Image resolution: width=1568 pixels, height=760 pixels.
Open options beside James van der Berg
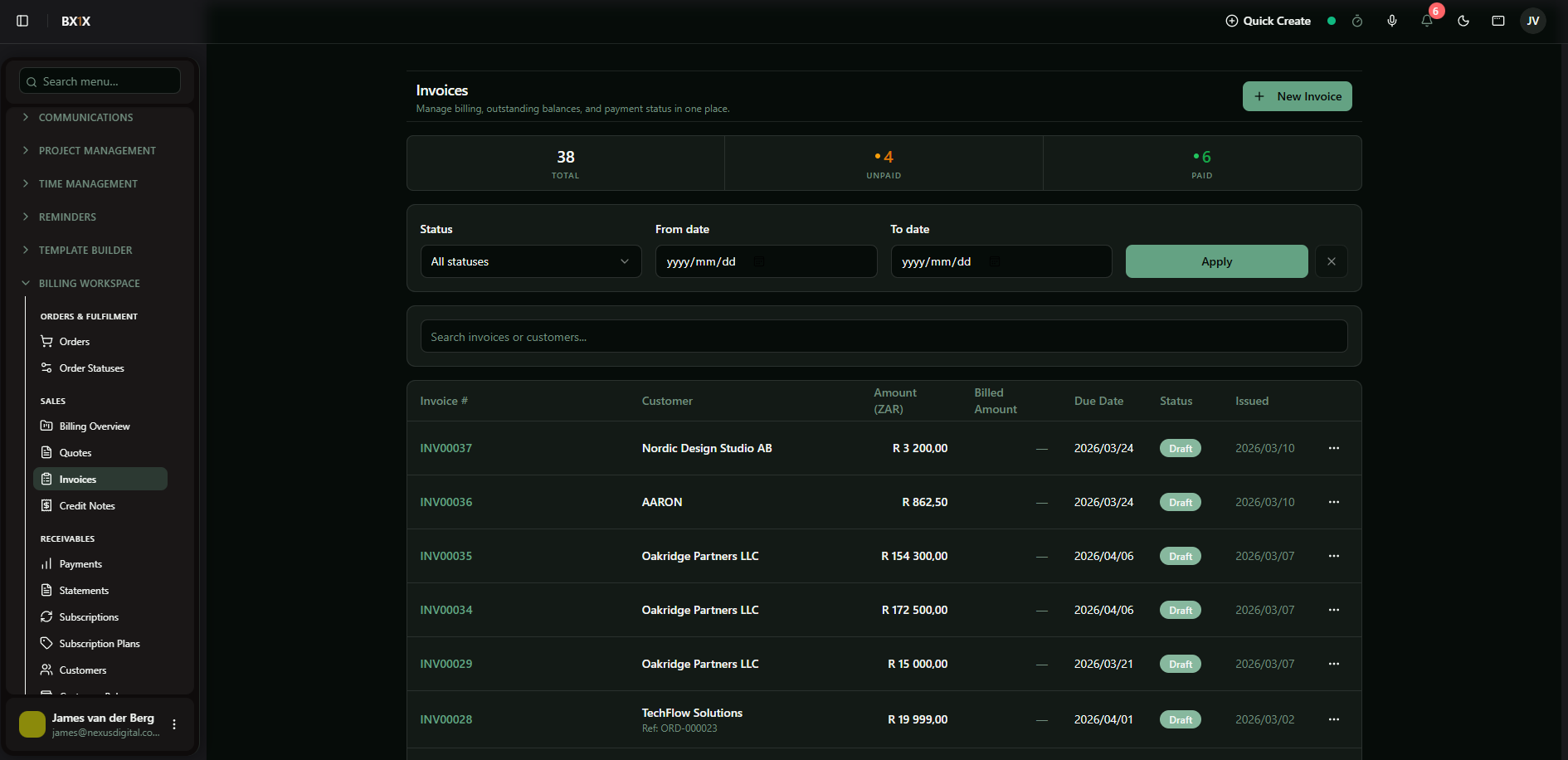174,724
